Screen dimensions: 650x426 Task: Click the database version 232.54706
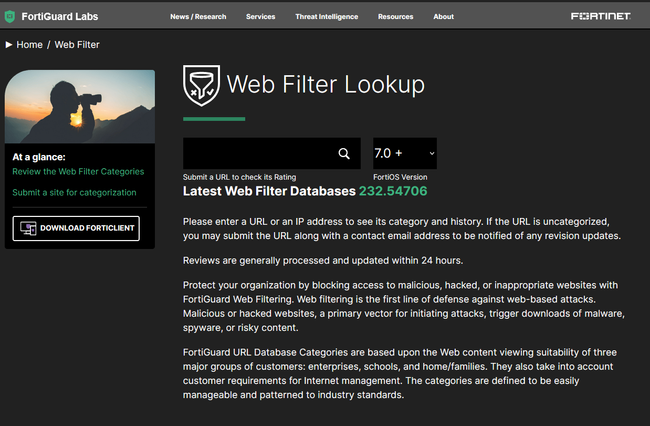click(x=393, y=191)
